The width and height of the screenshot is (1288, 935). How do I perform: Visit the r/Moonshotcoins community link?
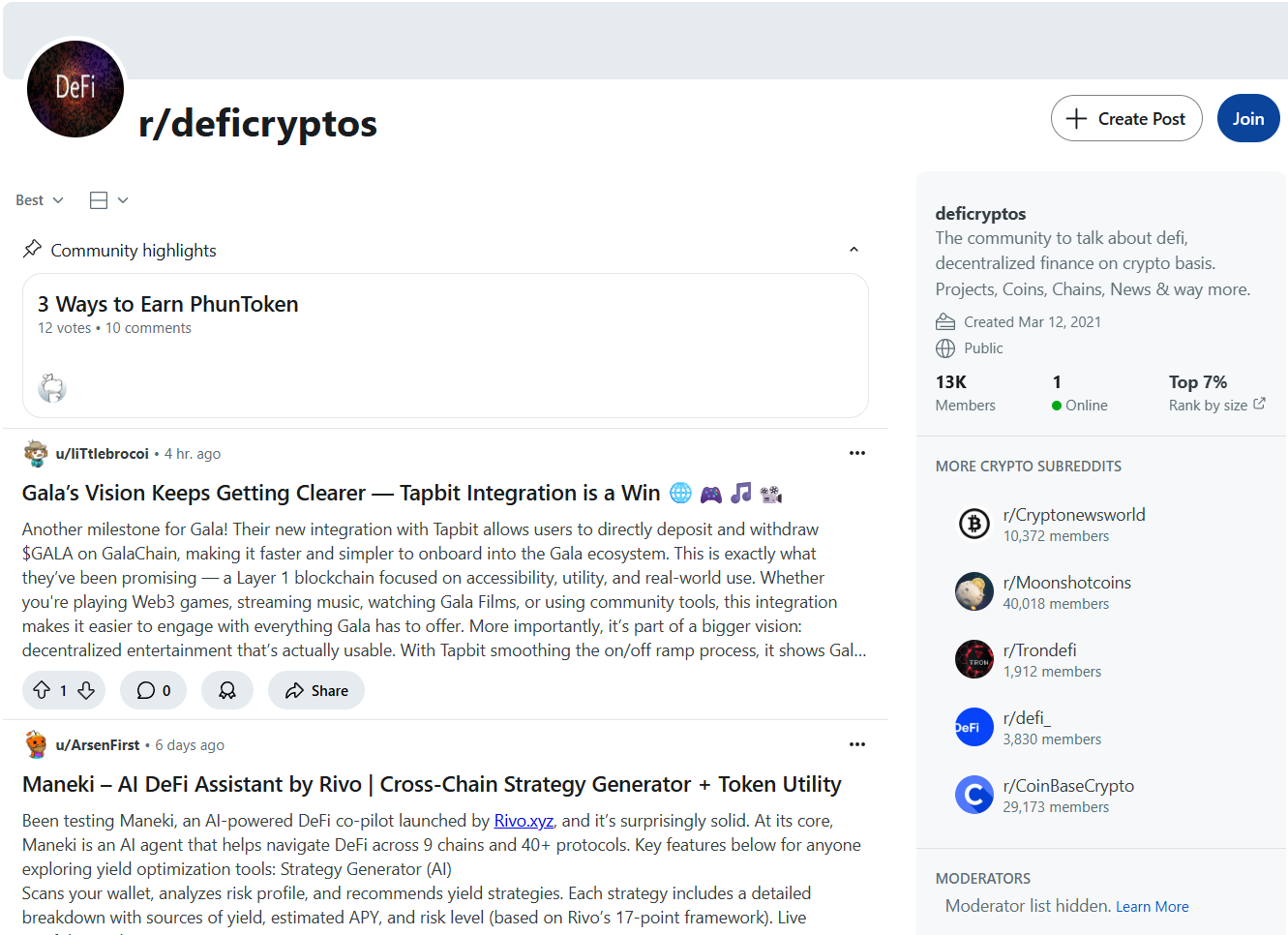pyautogui.click(x=1067, y=583)
